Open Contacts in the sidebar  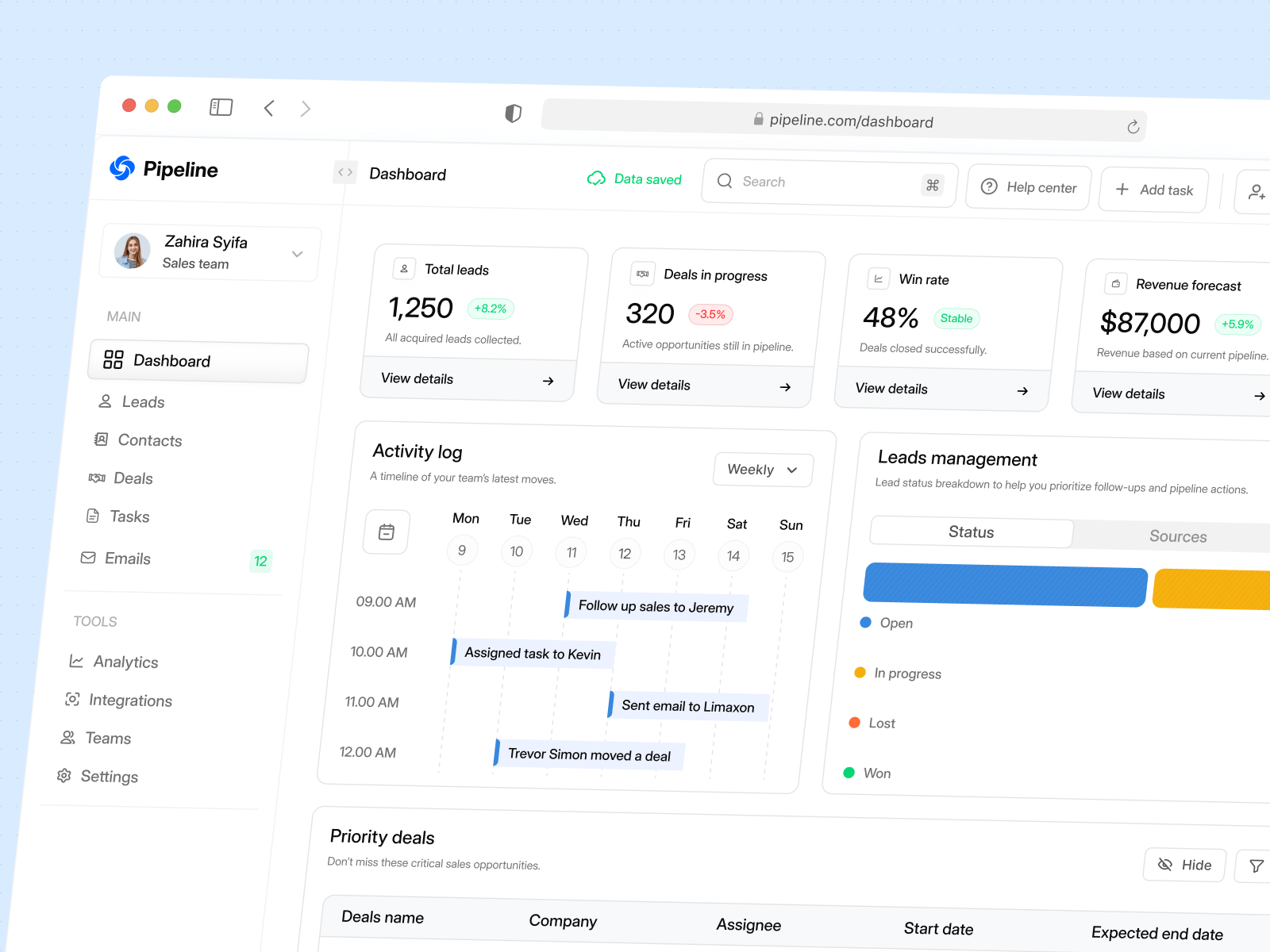(138, 440)
